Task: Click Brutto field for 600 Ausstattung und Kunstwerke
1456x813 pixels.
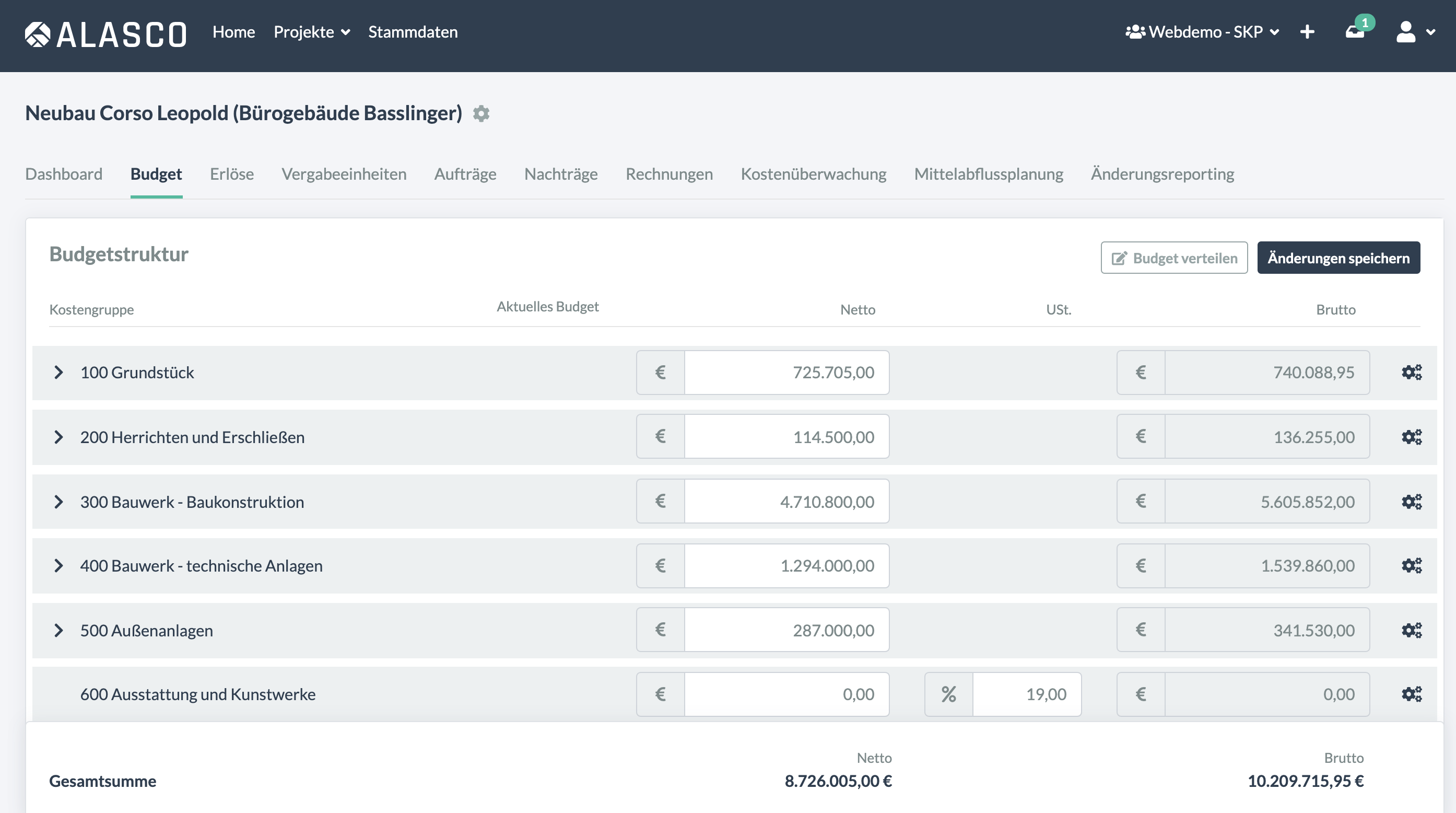Action: (1266, 694)
